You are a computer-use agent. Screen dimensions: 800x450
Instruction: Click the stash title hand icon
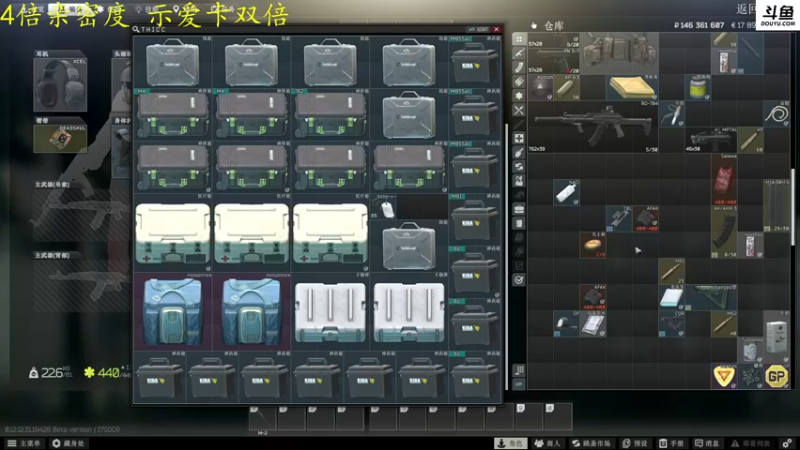(x=534, y=25)
